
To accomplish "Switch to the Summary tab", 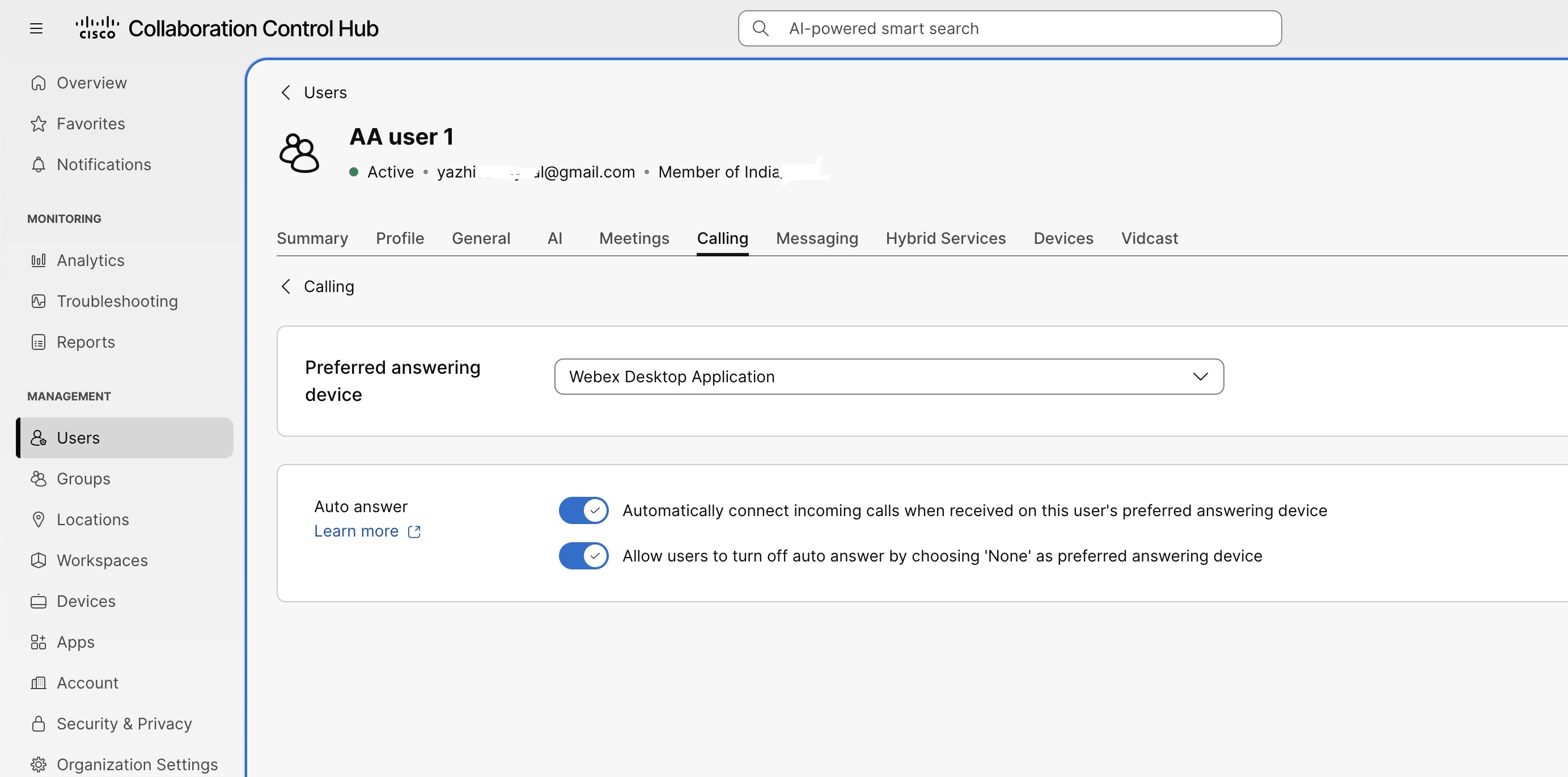I will point(312,238).
